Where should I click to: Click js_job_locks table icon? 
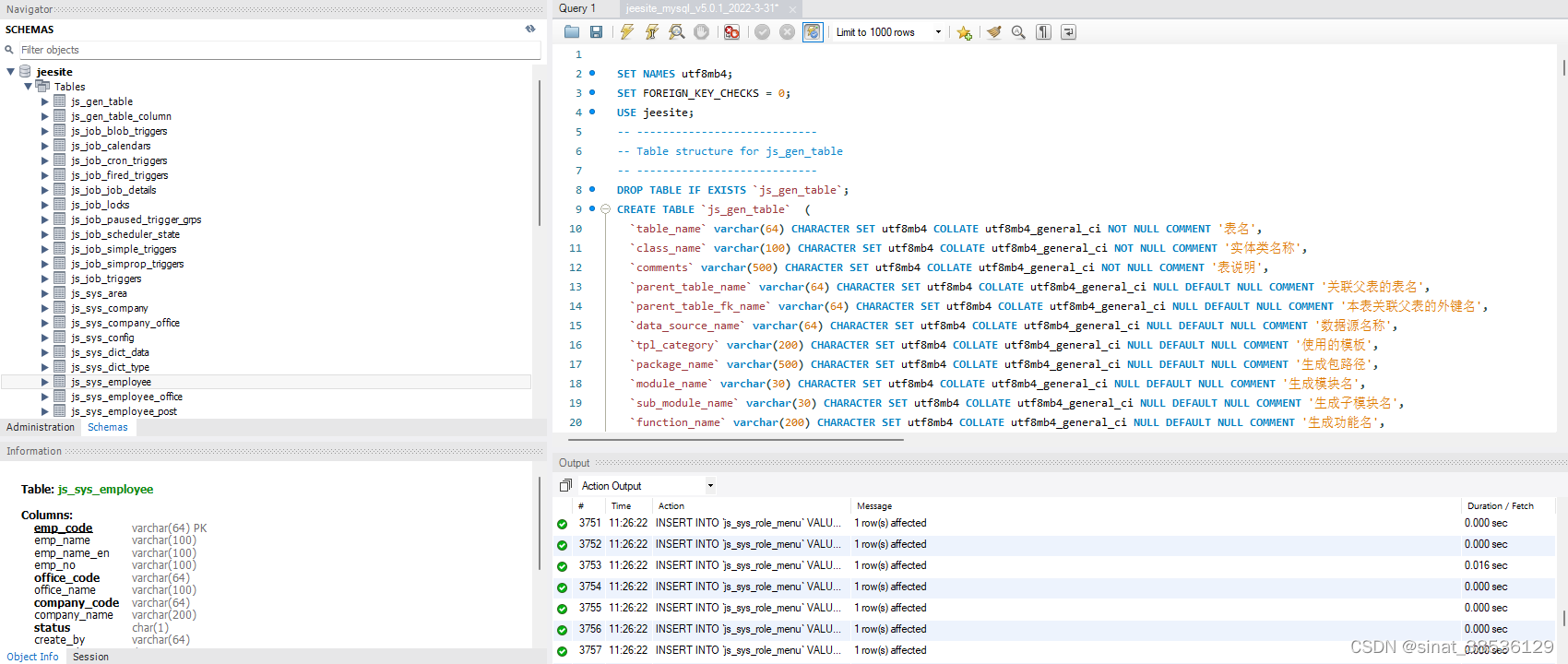tap(60, 205)
